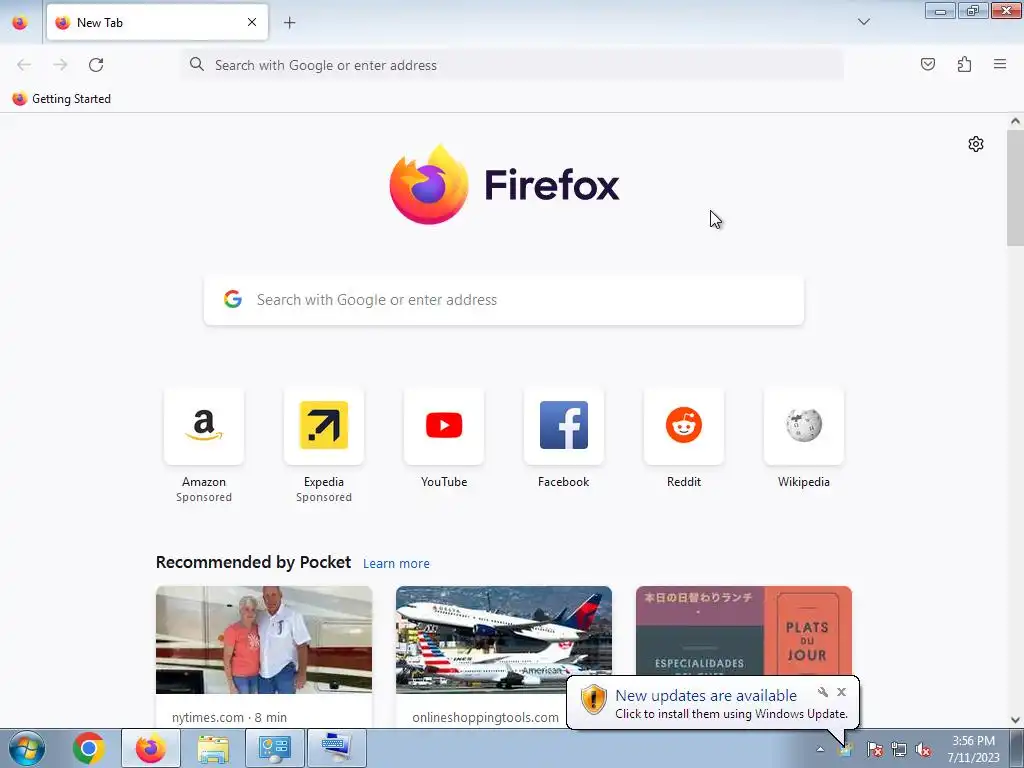The height and width of the screenshot is (768, 1024).
Task: Open the nytimes.com Pocket story thumbnail
Action: tap(264, 640)
